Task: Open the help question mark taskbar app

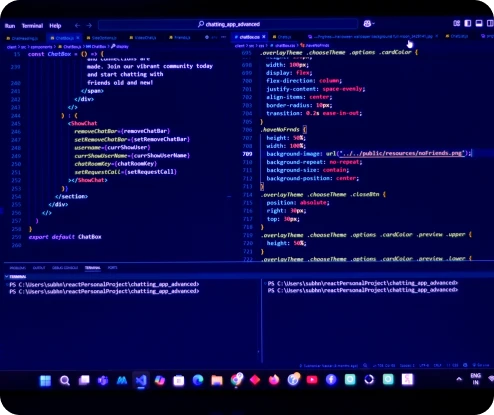Action: click(x=293, y=379)
